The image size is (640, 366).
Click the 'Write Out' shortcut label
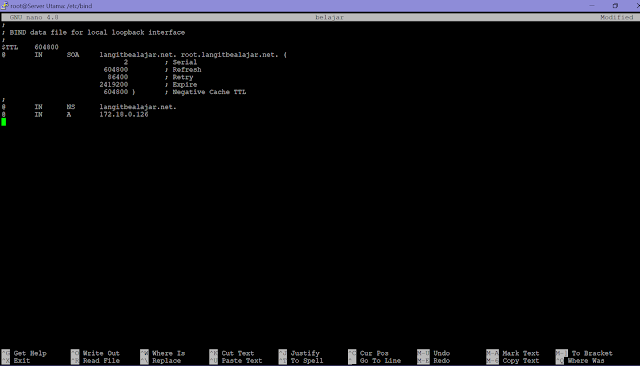coord(101,353)
